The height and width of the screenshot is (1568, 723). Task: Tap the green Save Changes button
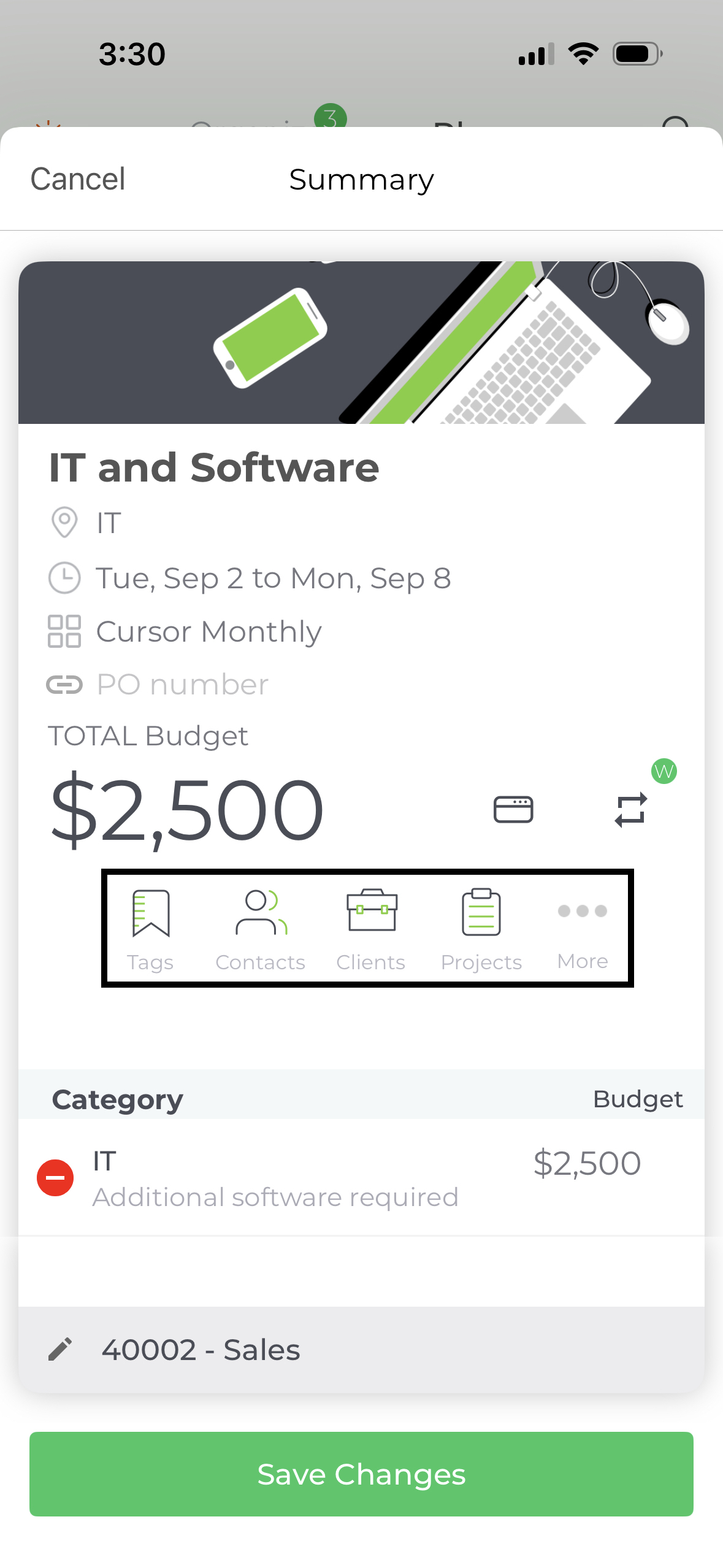click(361, 1474)
